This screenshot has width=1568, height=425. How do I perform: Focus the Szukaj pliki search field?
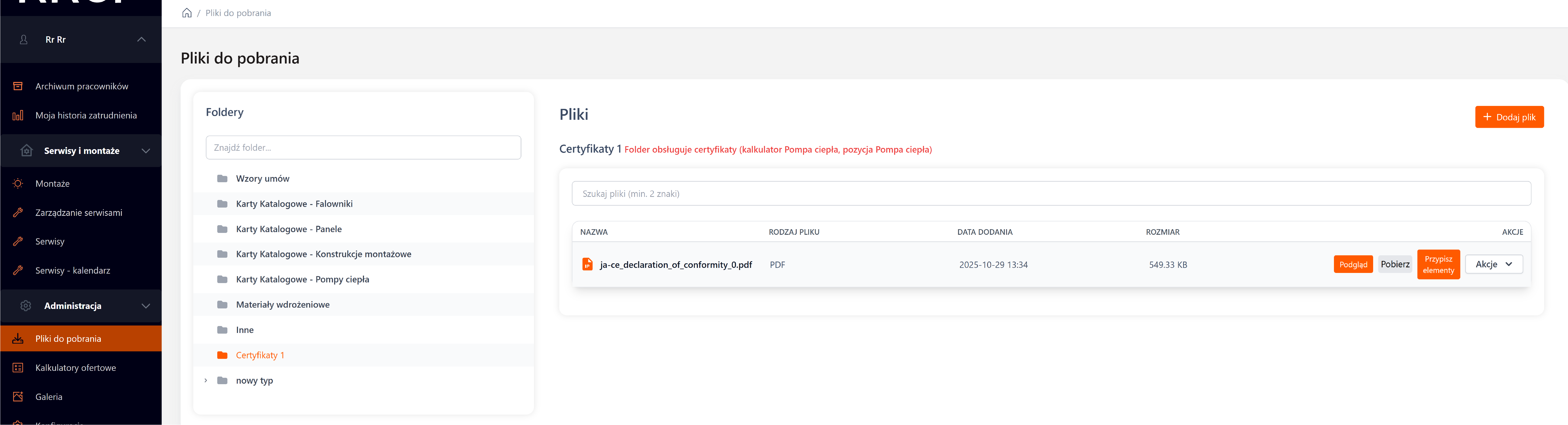click(x=1051, y=194)
